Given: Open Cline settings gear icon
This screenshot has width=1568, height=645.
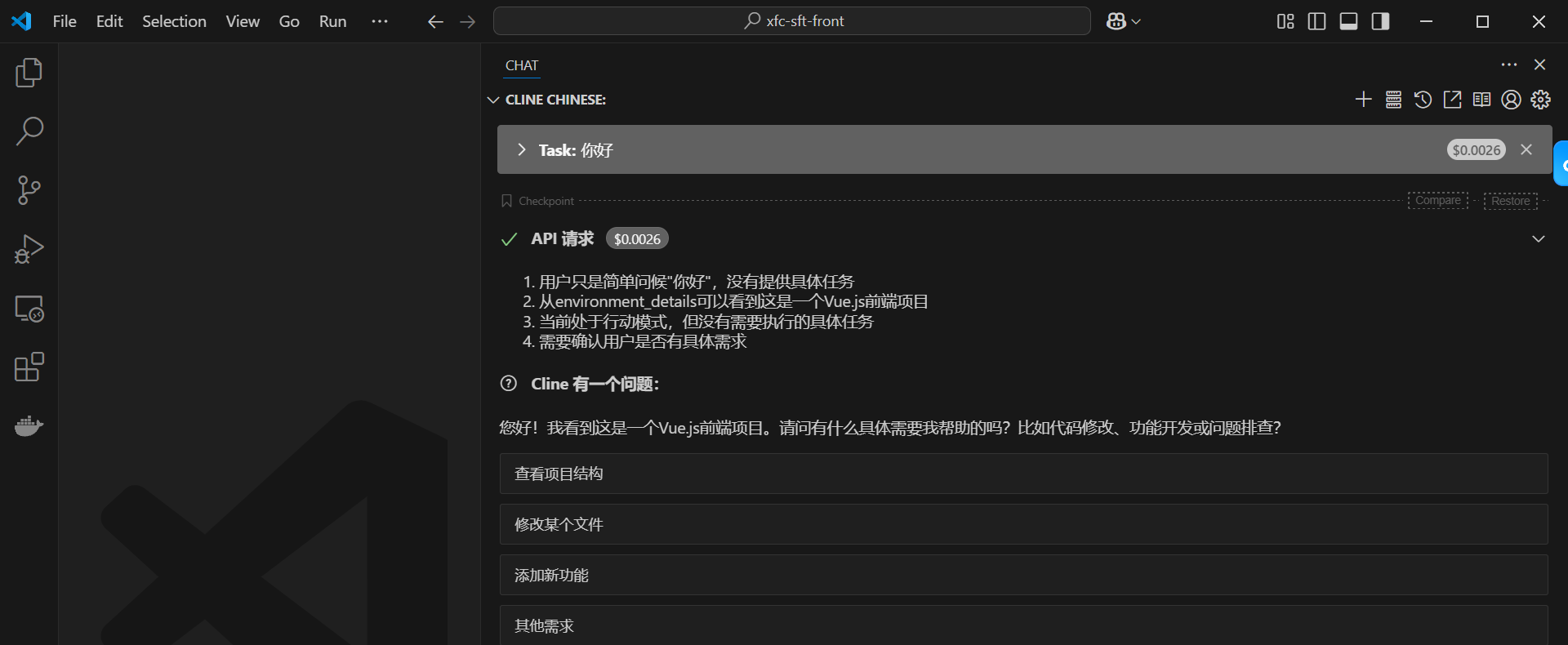Looking at the screenshot, I should [x=1540, y=100].
